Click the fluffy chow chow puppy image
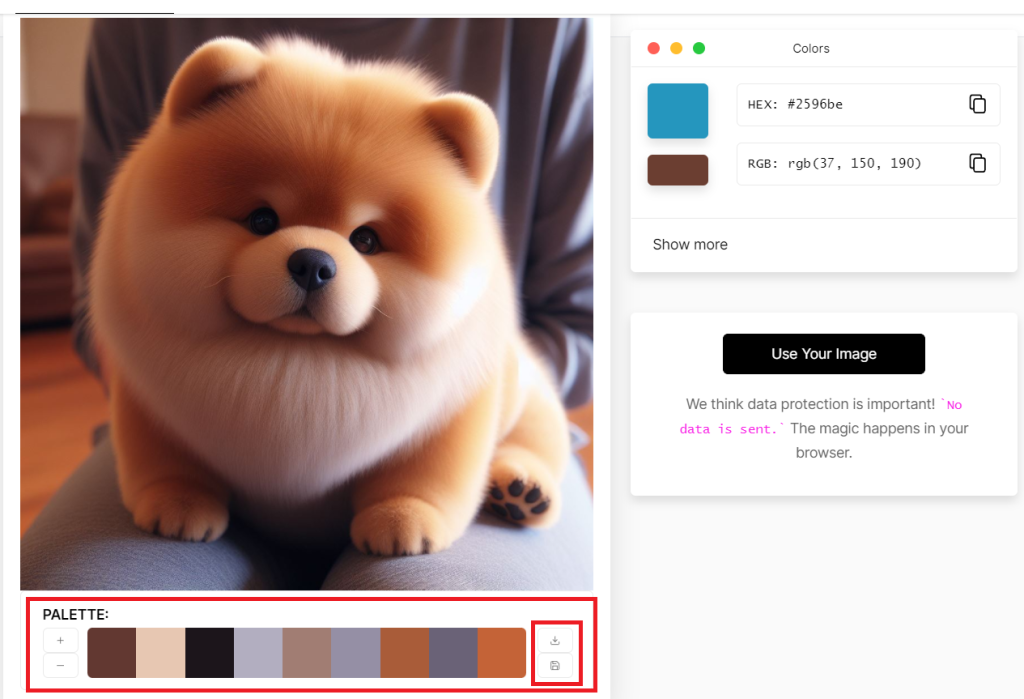 pos(306,304)
